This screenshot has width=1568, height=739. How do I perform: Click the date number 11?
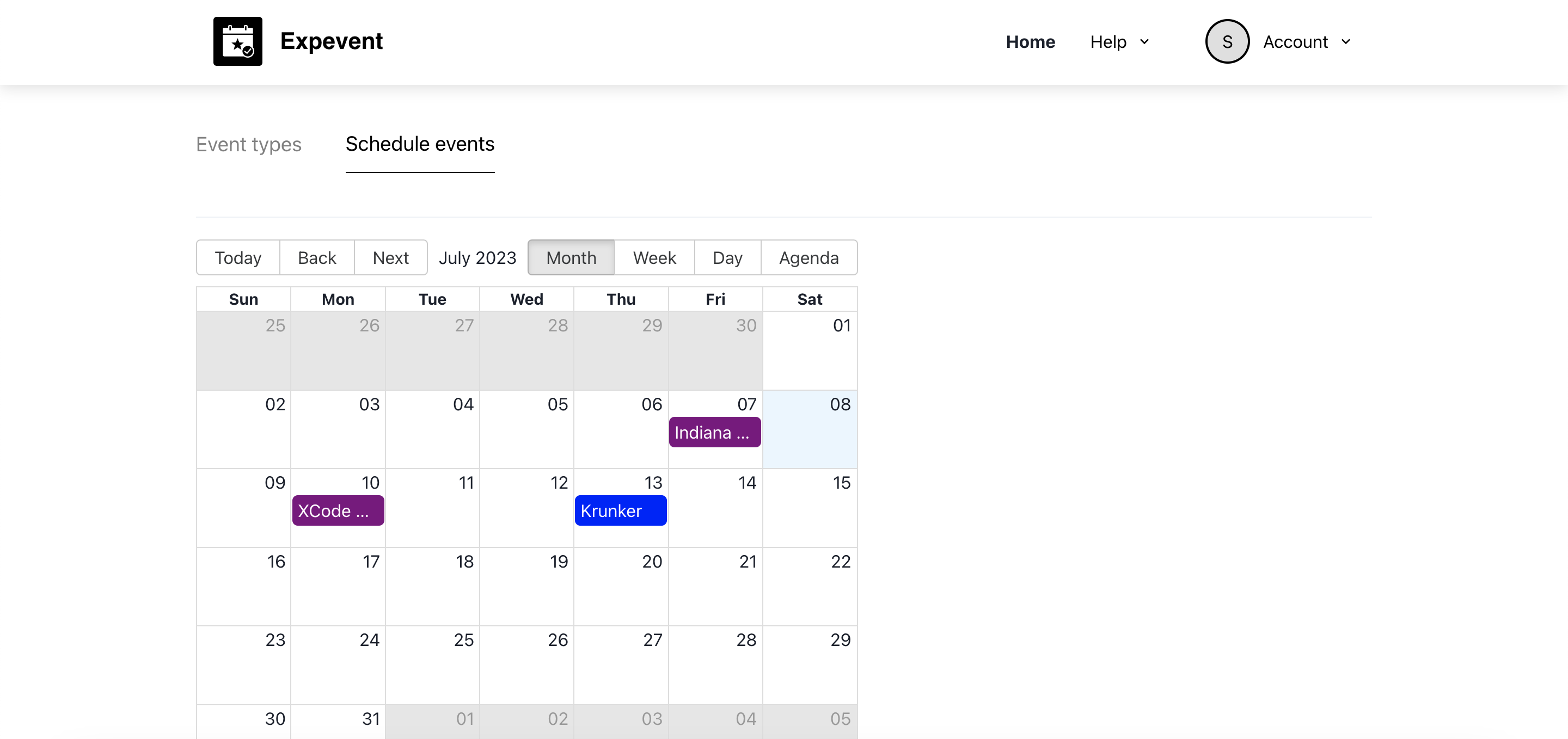[x=465, y=482]
